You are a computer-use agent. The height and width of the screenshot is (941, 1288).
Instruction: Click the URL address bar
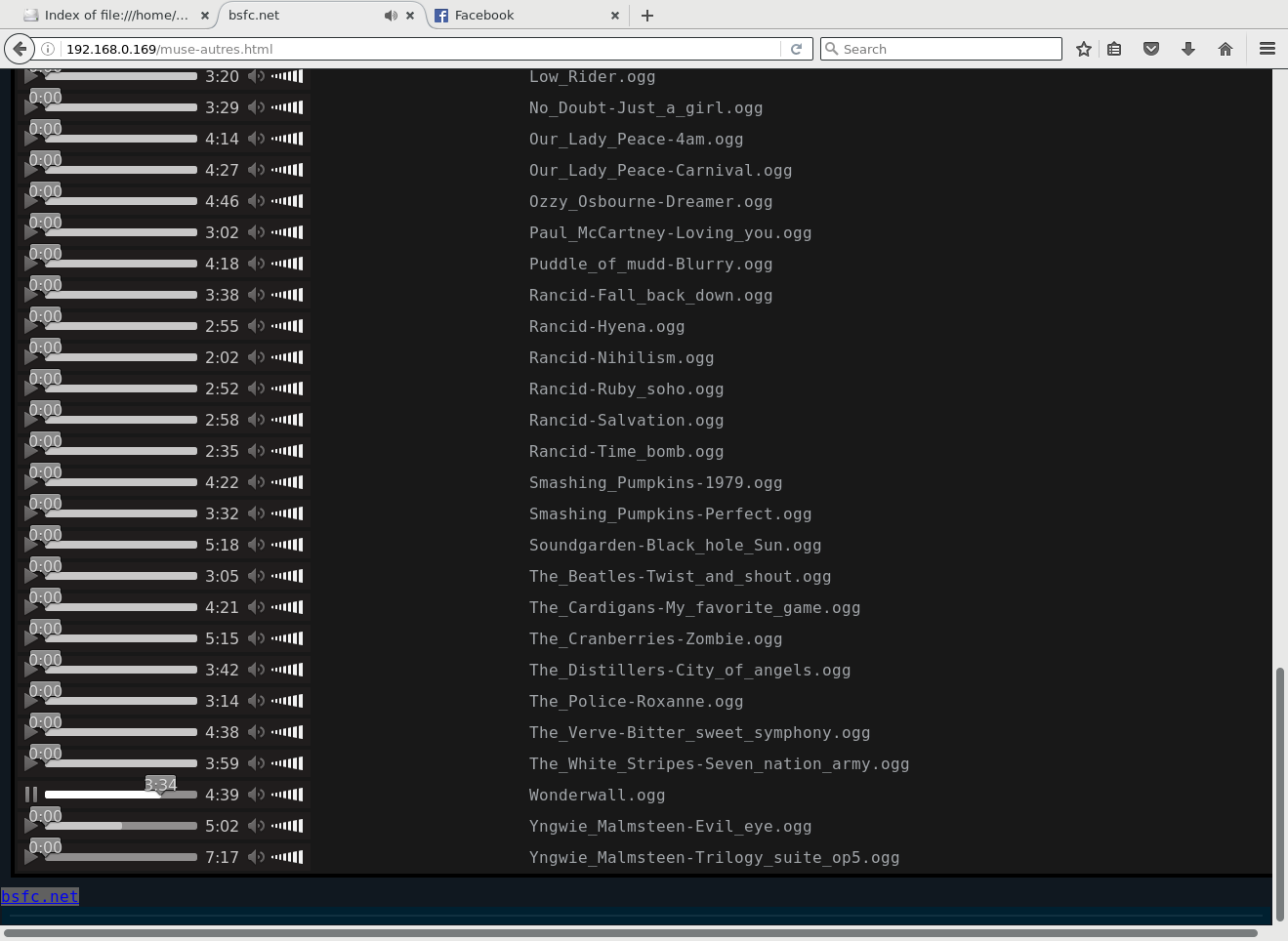pos(420,49)
